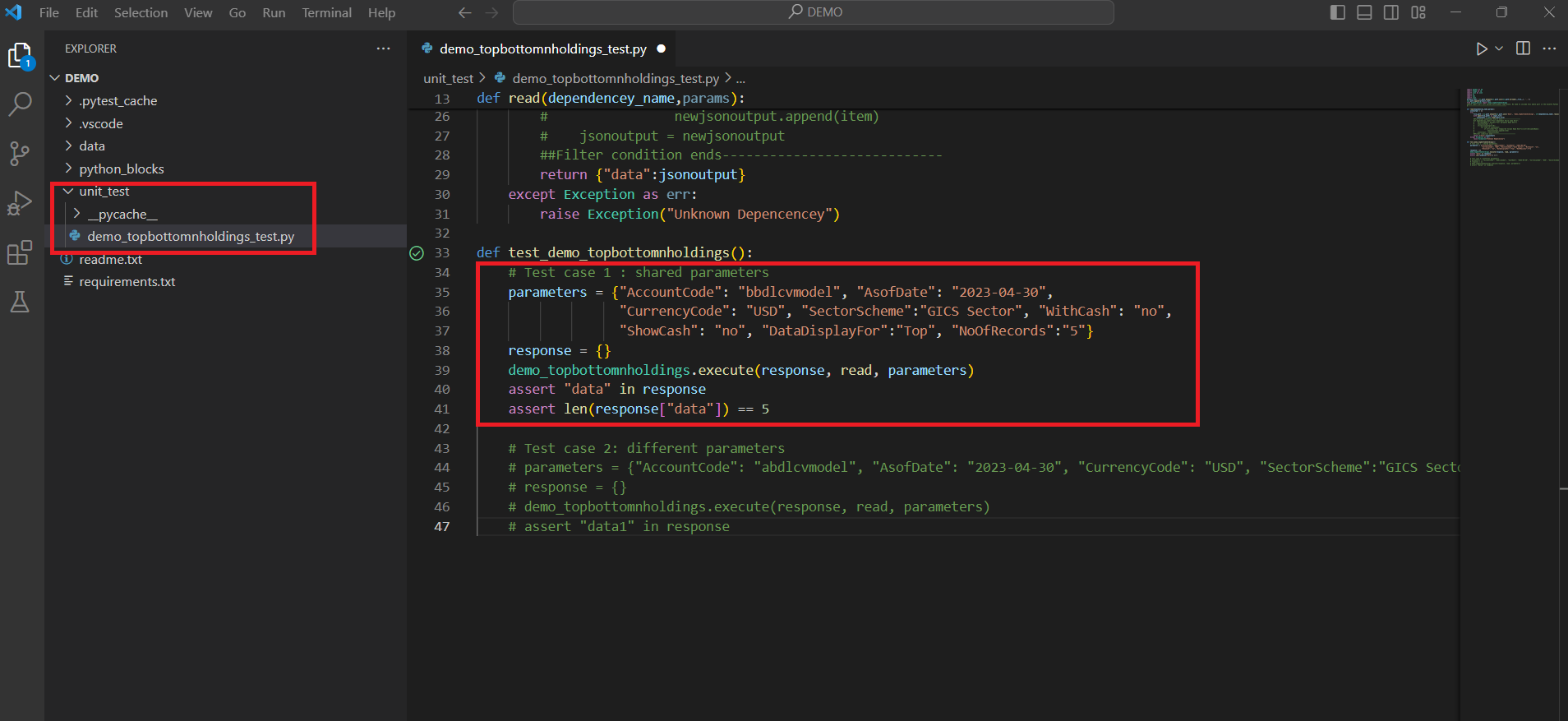Image resolution: width=1568 pixels, height=721 pixels.
Task: Open the Run menu
Action: (x=274, y=12)
